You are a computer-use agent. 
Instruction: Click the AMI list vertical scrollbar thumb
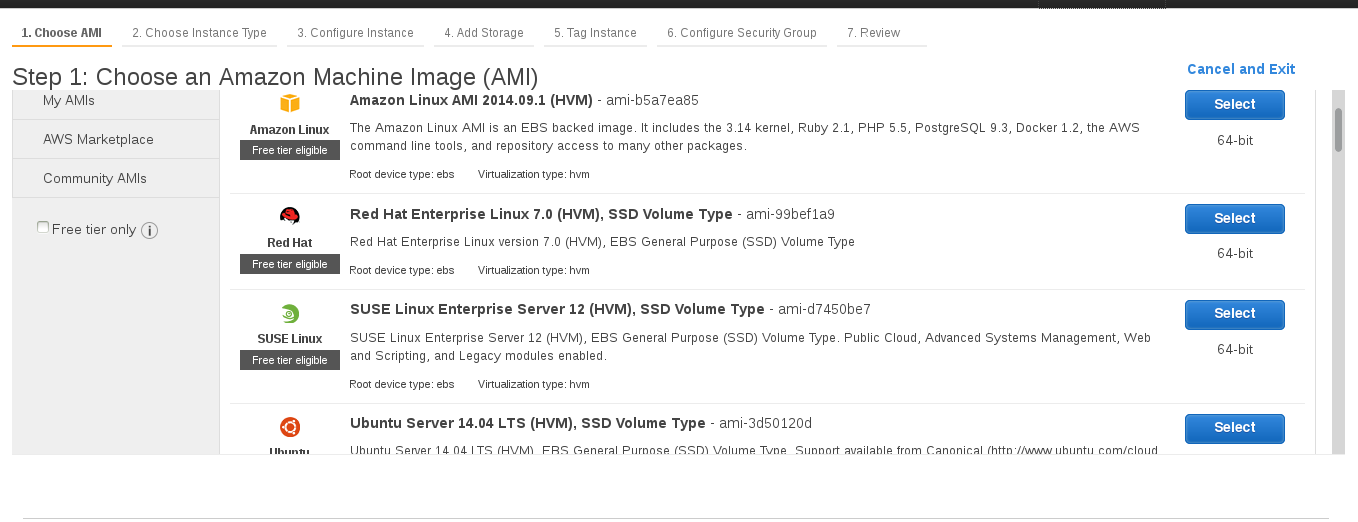tap(1338, 129)
